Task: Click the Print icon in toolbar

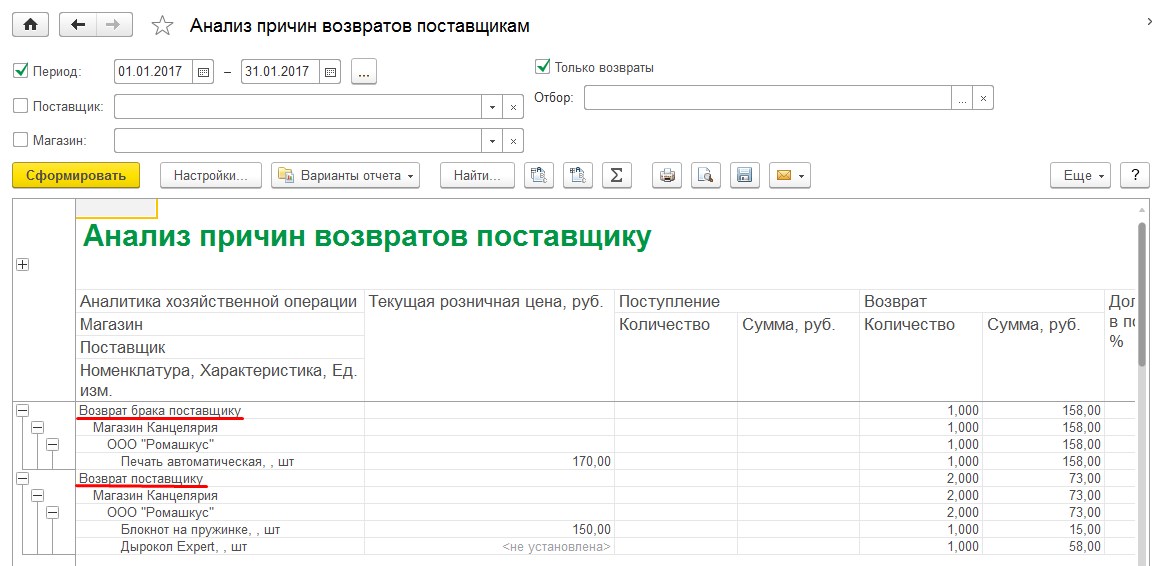Action: [667, 175]
